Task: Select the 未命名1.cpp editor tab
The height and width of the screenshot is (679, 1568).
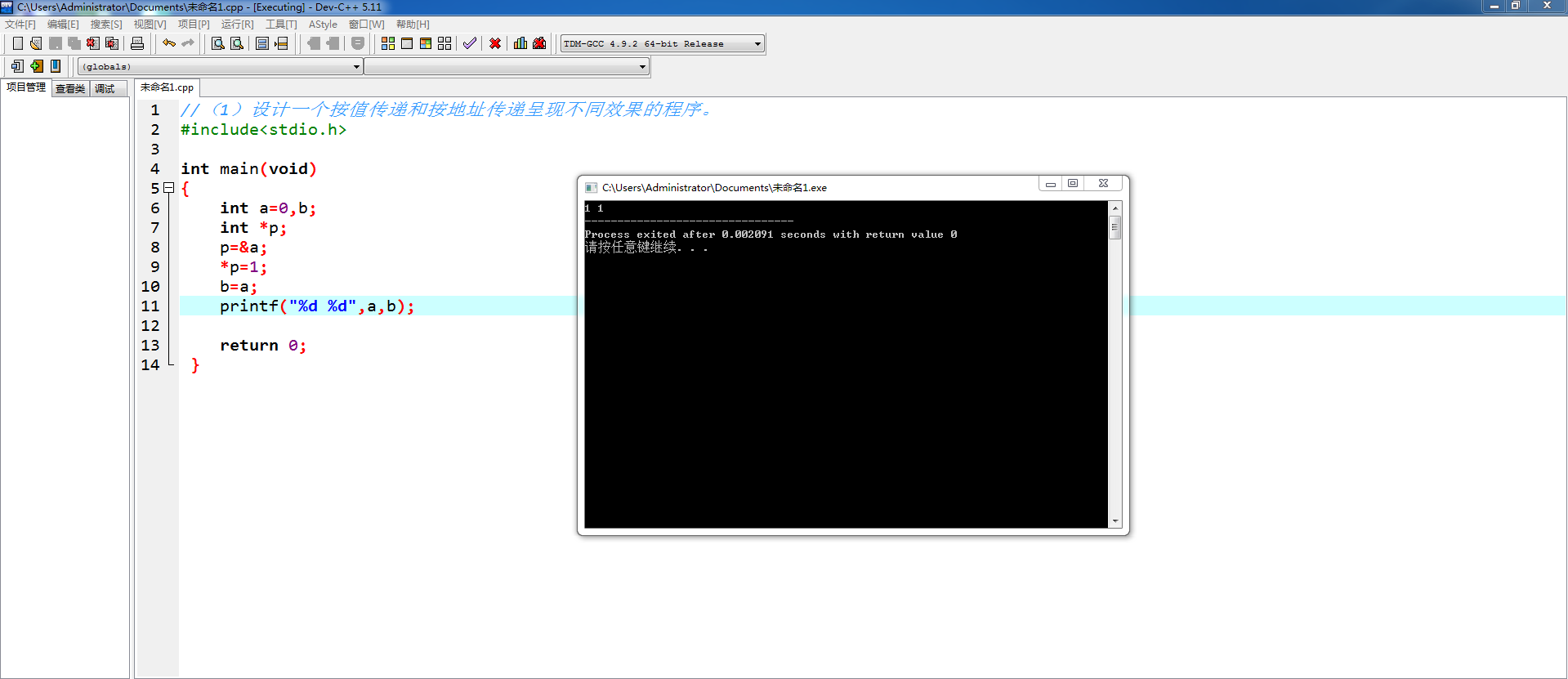Action: click(167, 87)
